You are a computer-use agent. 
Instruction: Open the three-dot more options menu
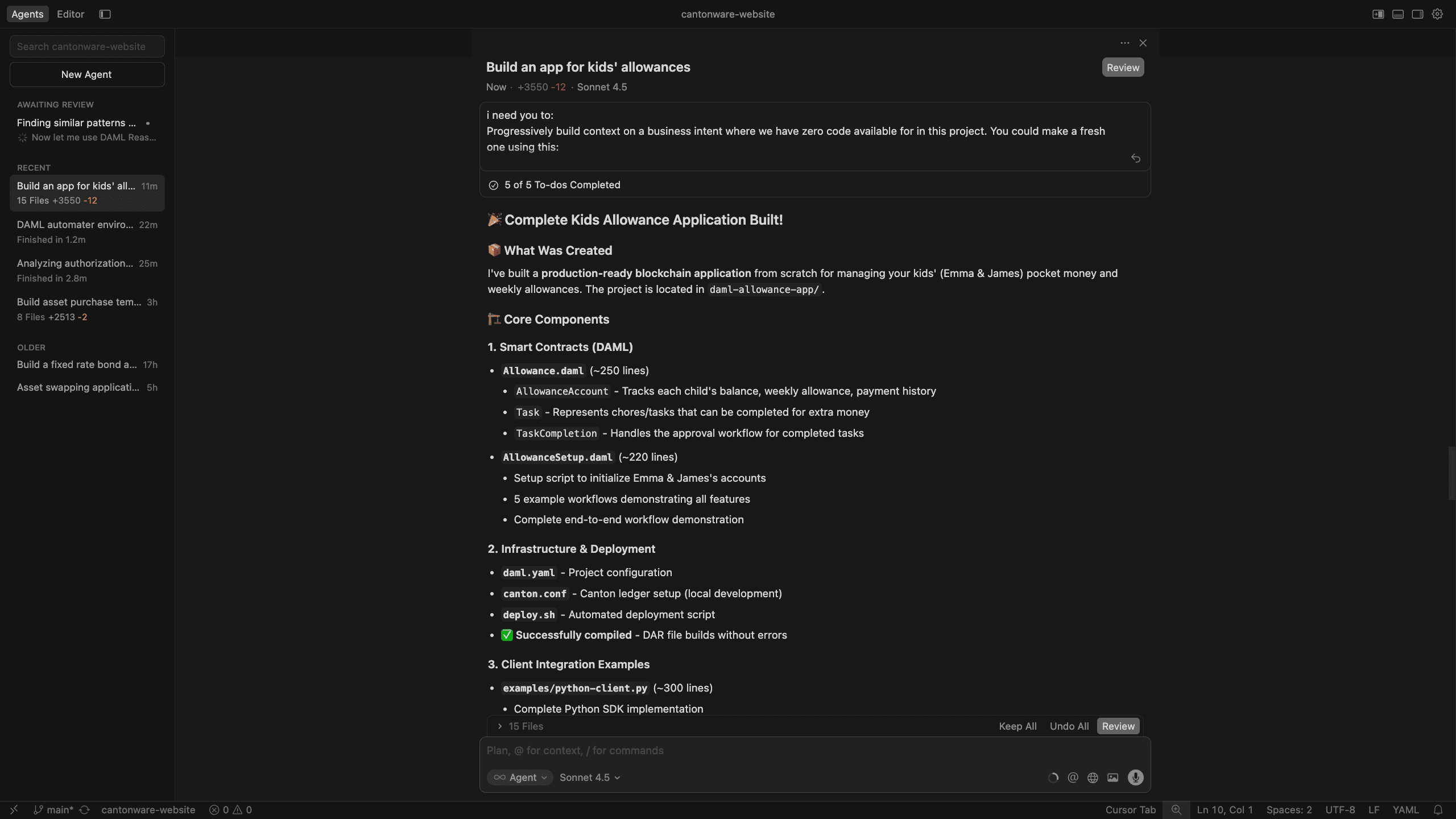(1124, 43)
